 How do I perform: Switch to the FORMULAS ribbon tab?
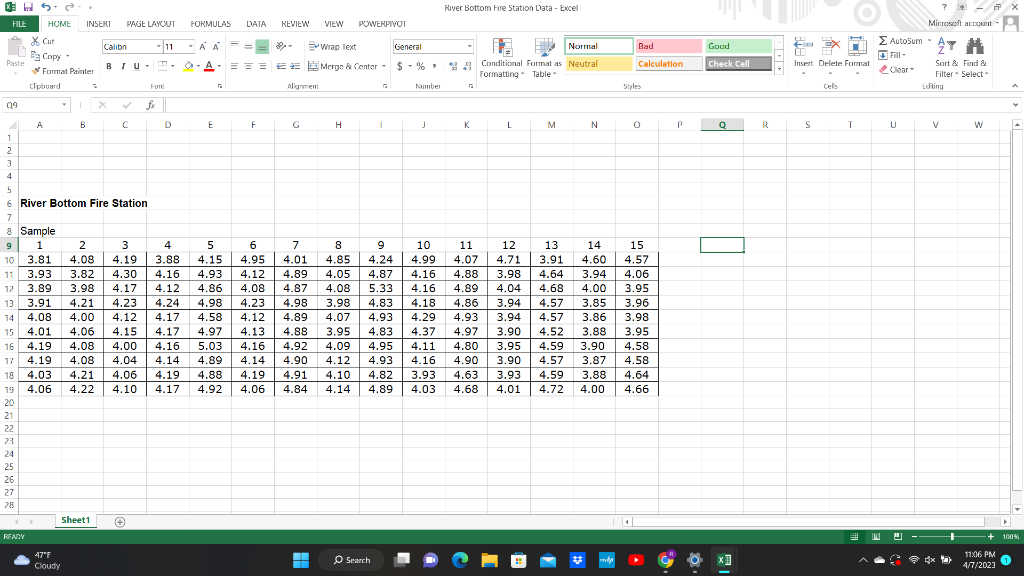pos(210,24)
